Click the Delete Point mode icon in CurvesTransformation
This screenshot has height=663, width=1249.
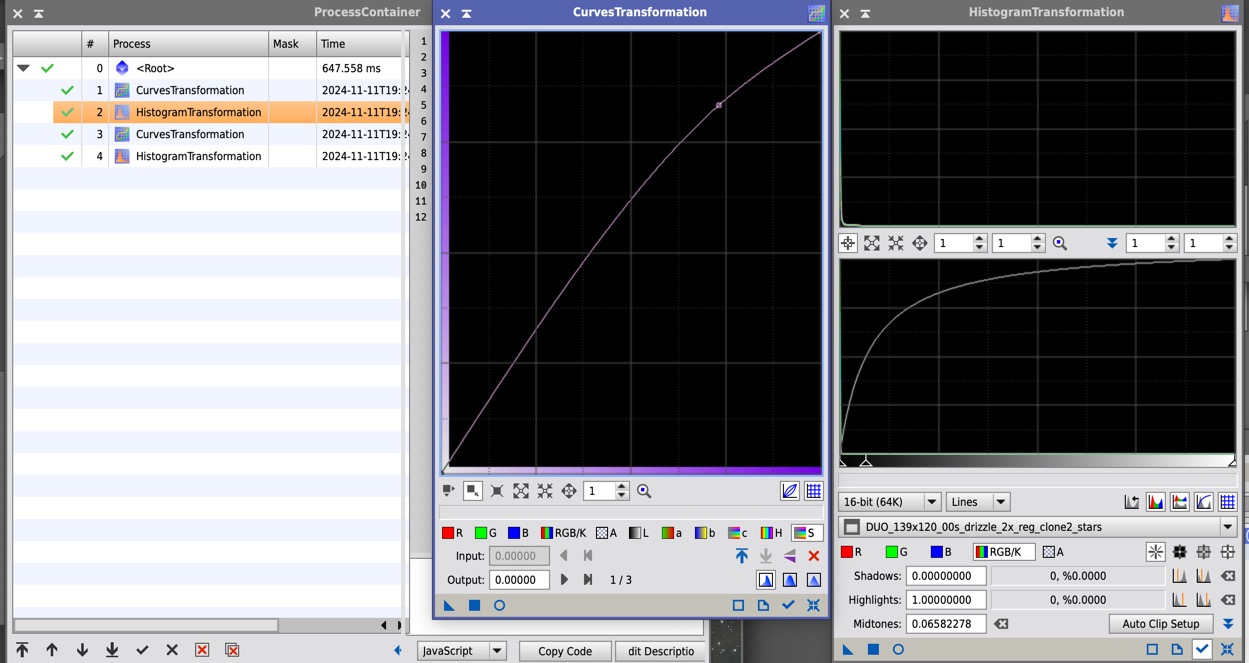tap(497, 491)
